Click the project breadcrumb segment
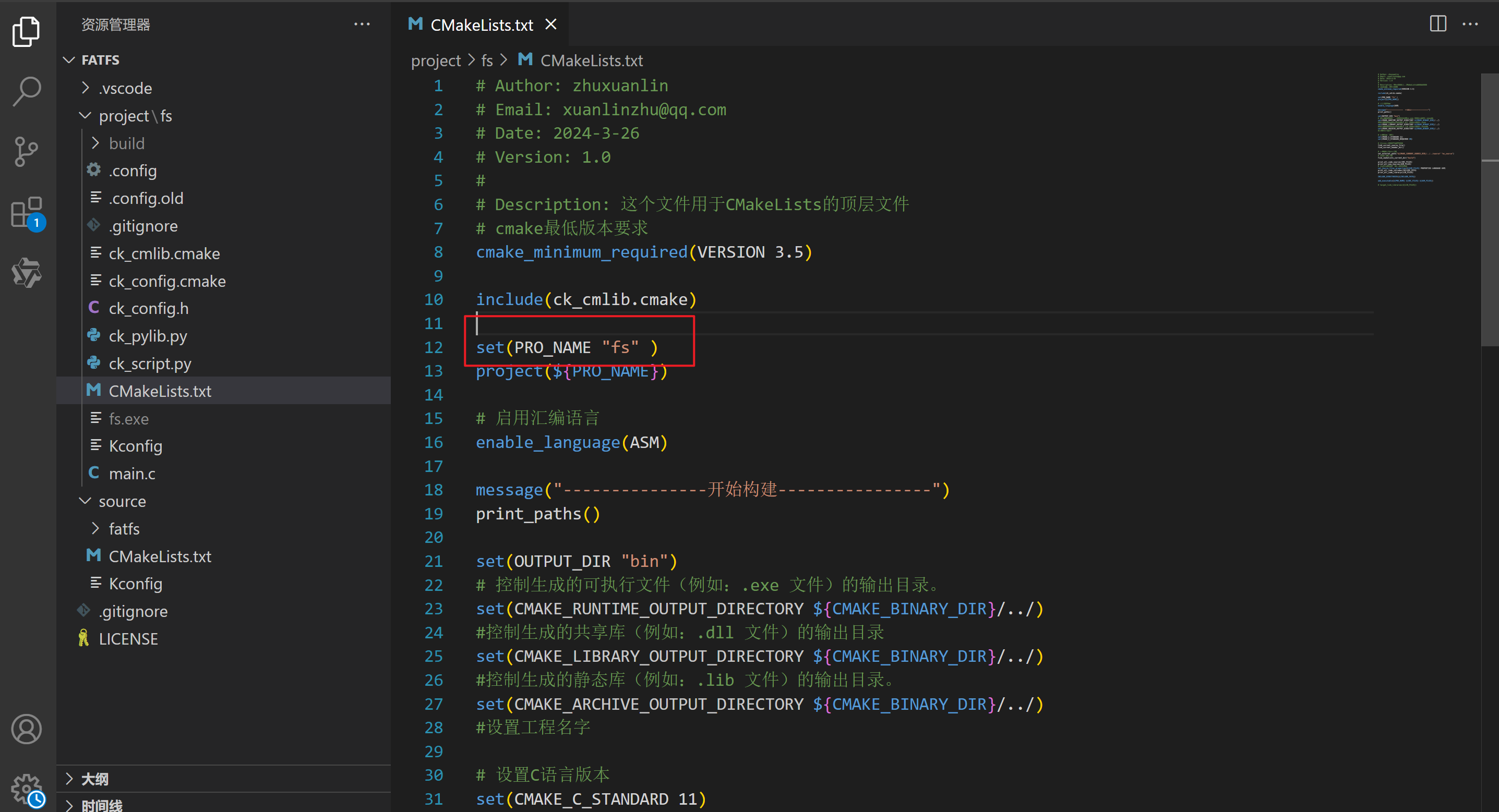 pyautogui.click(x=435, y=60)
